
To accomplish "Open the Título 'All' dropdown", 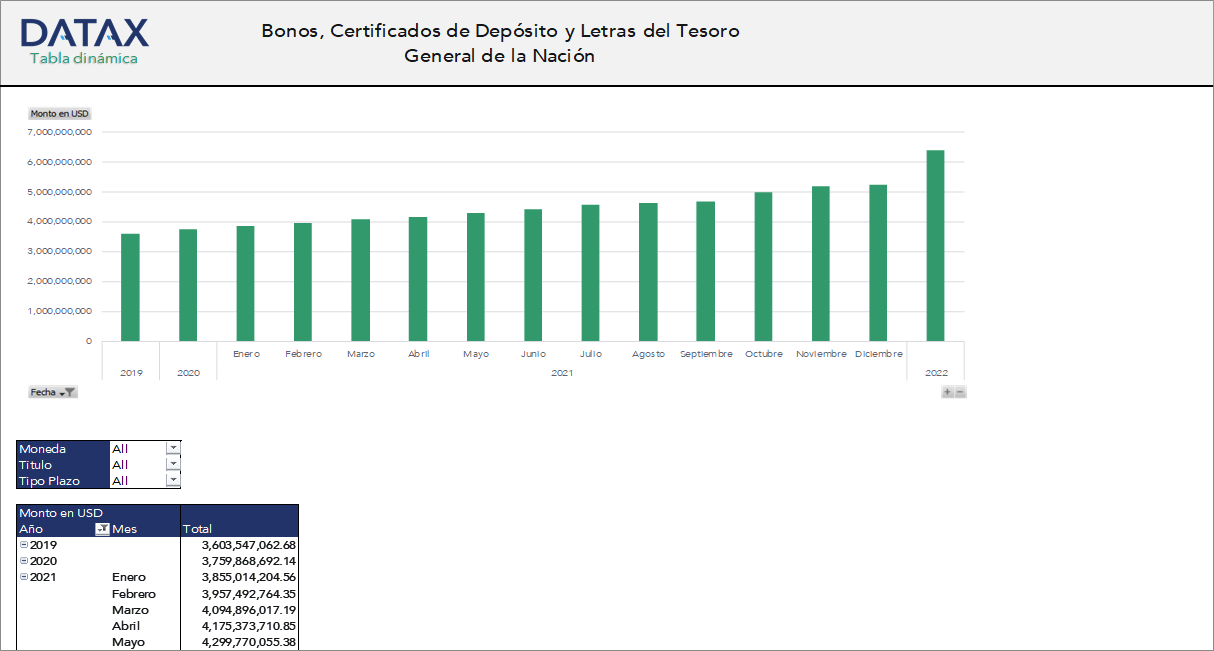I will click(x=172, y=464).
